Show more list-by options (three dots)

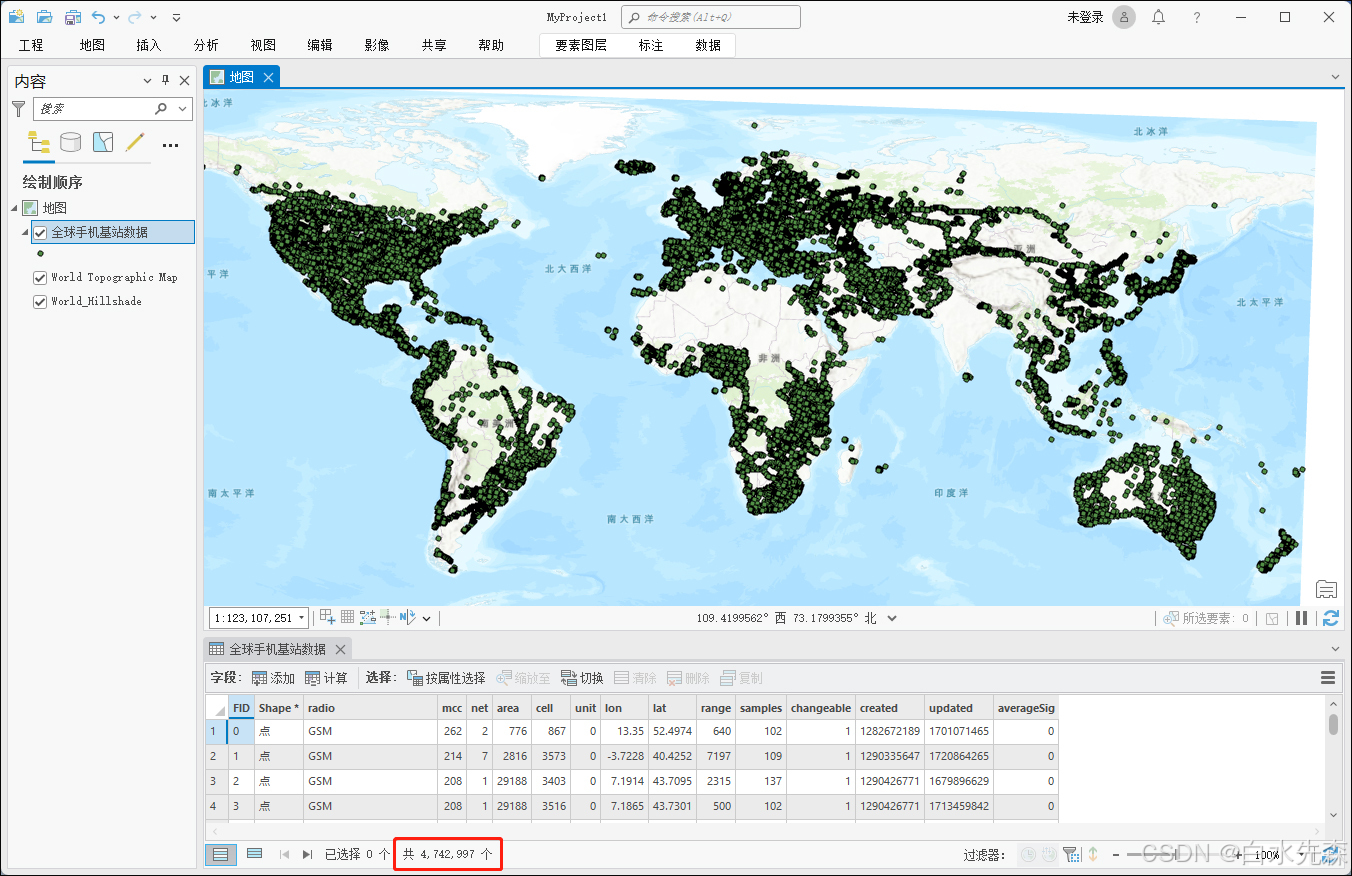(x=170, y=145)
